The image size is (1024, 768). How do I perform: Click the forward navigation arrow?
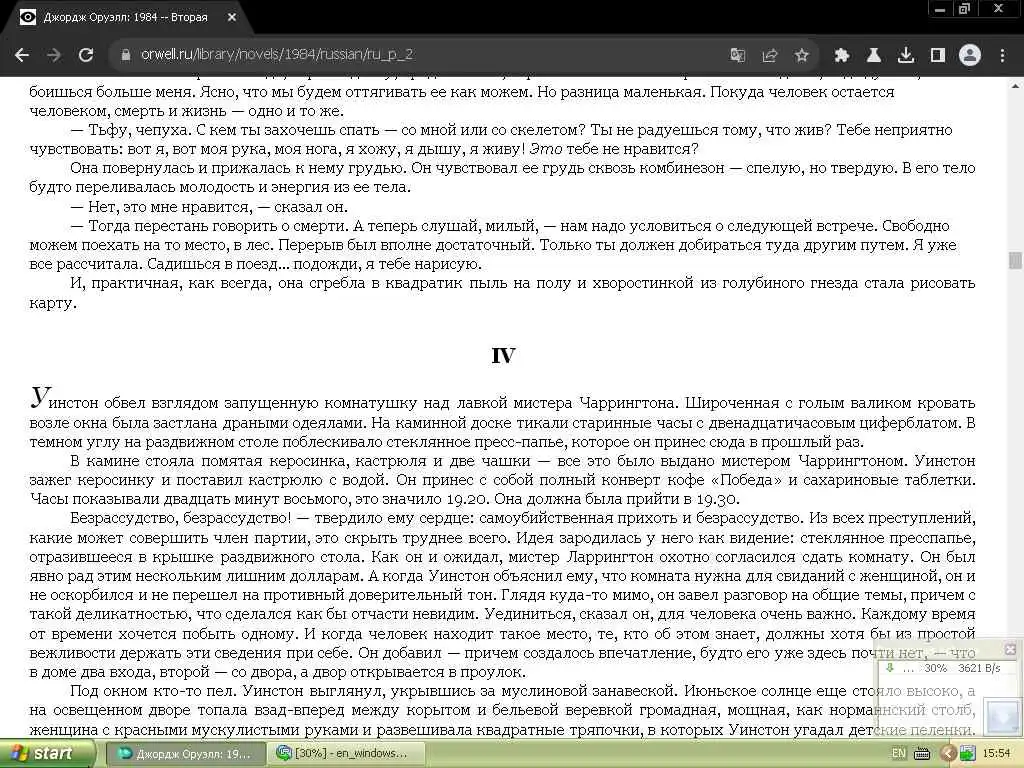[x=54, y=55]
